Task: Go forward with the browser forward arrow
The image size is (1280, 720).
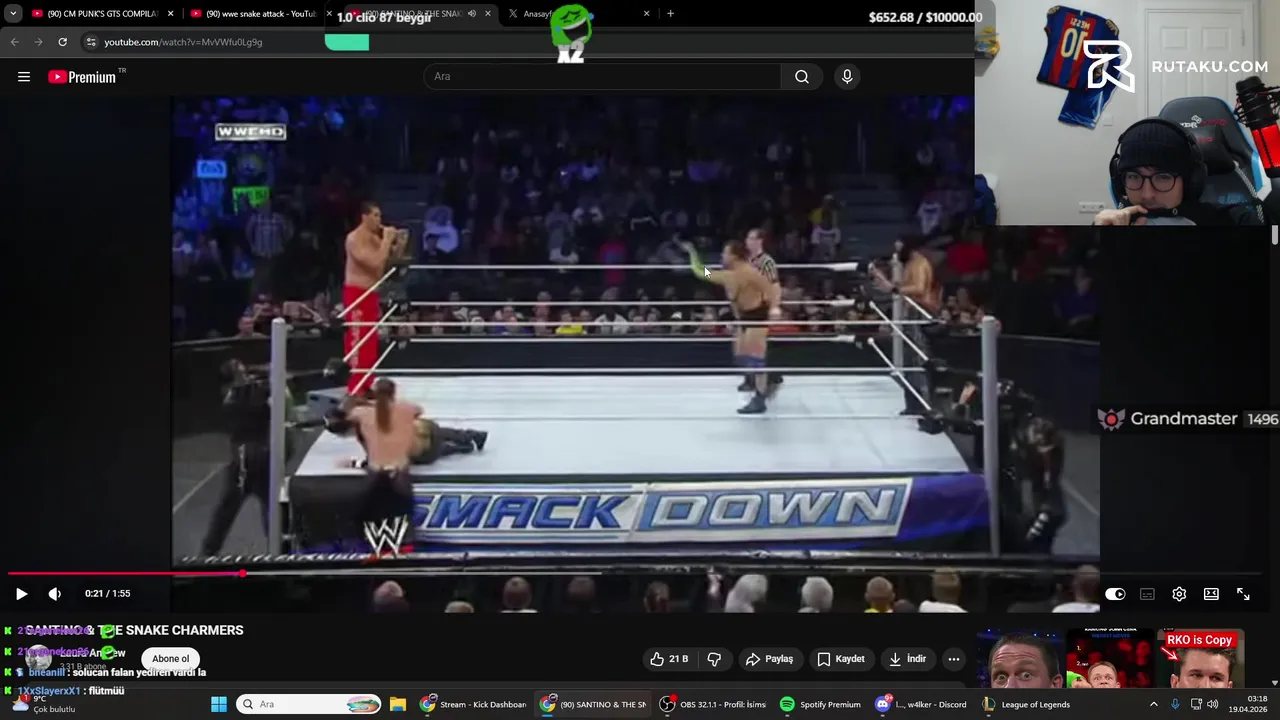Action: click(x=38, y=42)
